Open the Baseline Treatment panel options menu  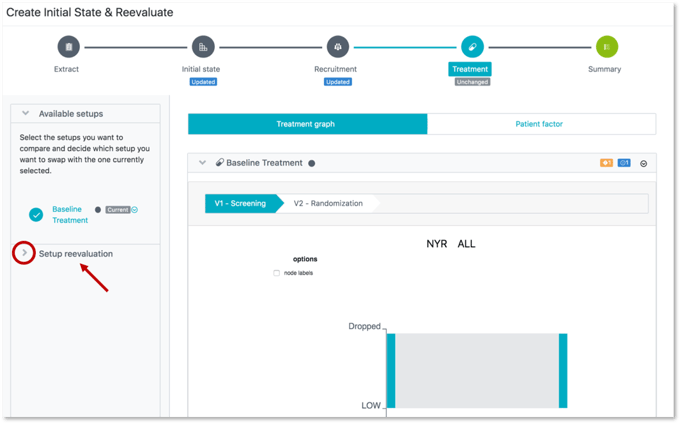click(x=644, y=164)
